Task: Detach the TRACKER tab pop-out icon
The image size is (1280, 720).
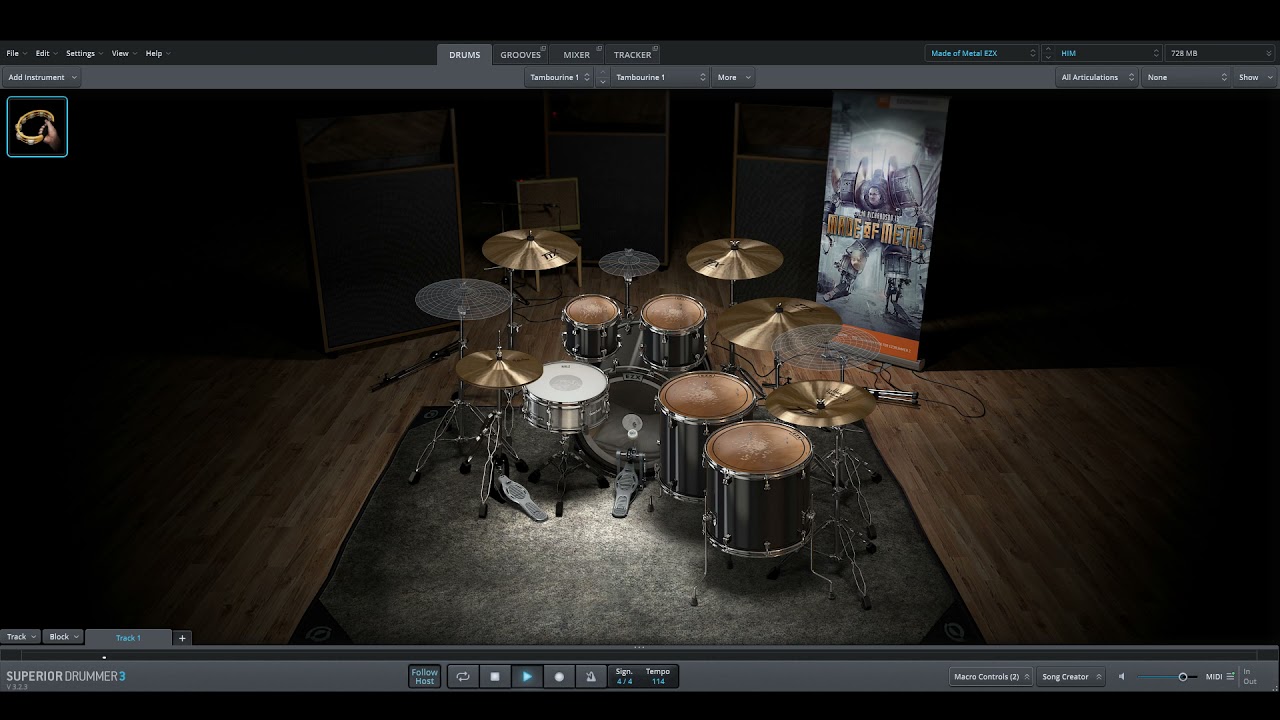Action: (x=656, y=48)
